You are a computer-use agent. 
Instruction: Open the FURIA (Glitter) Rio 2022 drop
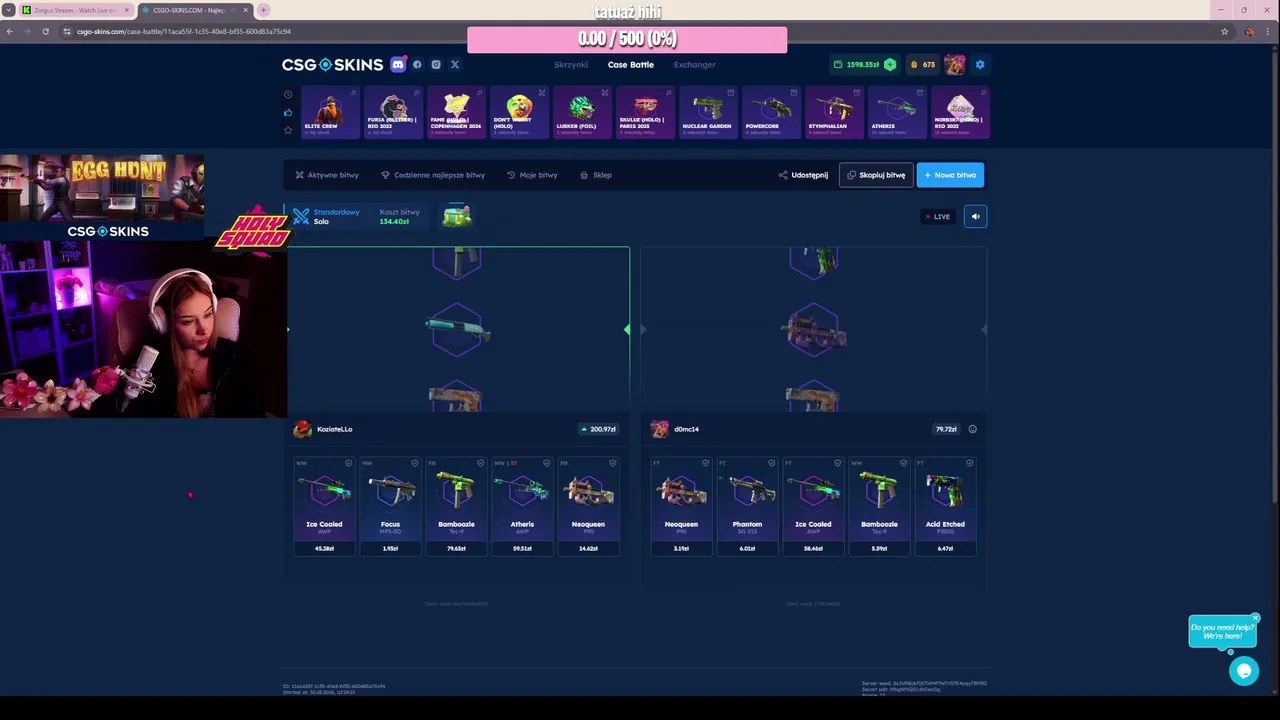[392, 112]
